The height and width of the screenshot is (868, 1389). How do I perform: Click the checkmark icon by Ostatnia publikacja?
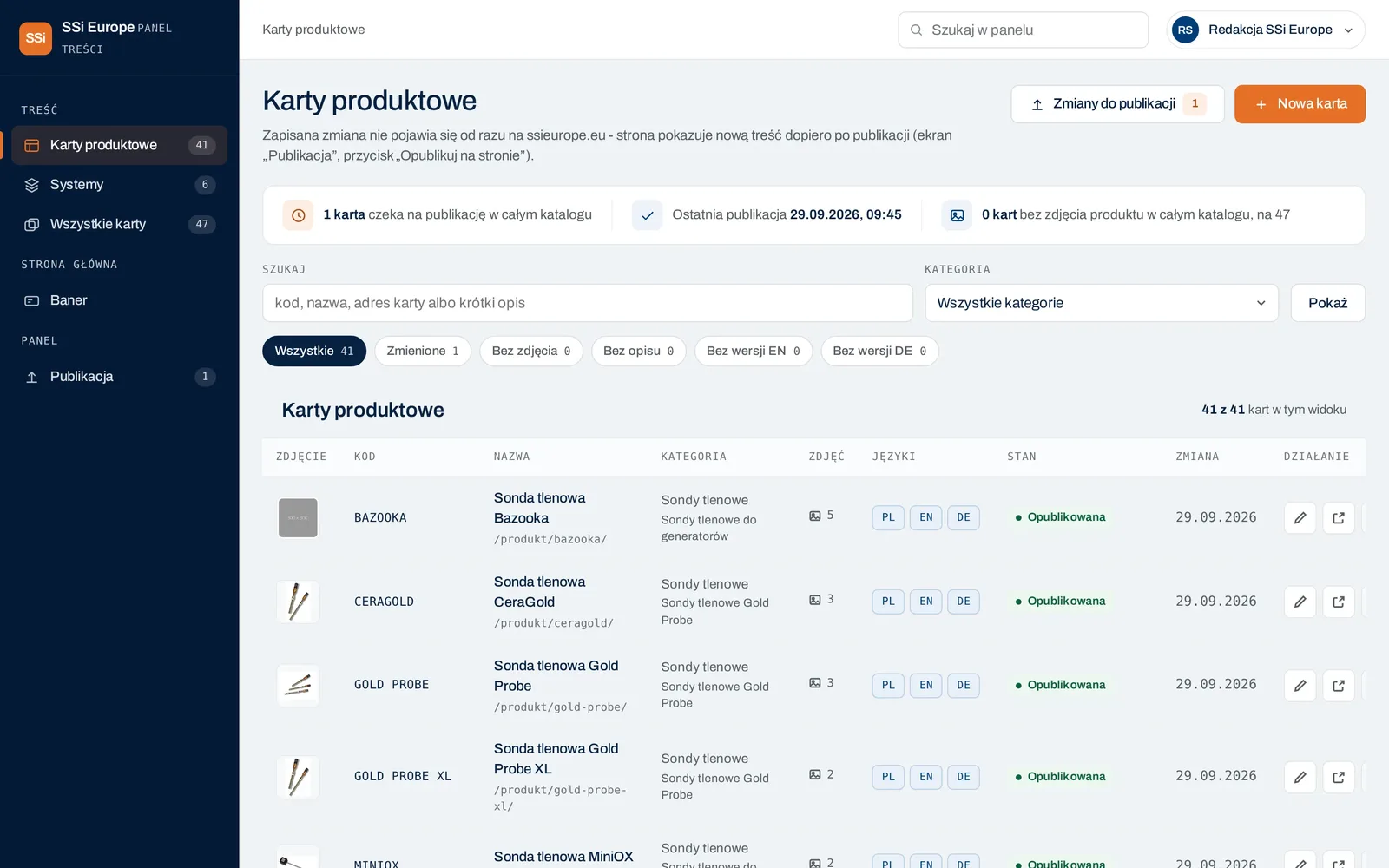pyautogui.click(x=647, y=215)
